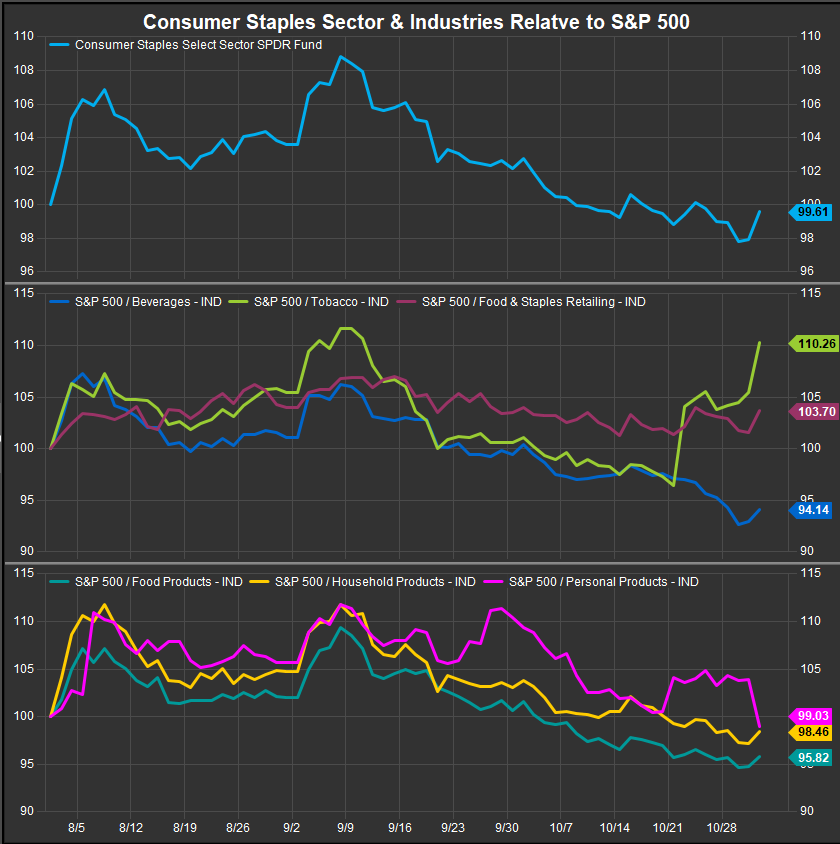Click the 9/2 date label
This screenshot has height=844, width=840.
click(x=292, y=827)
